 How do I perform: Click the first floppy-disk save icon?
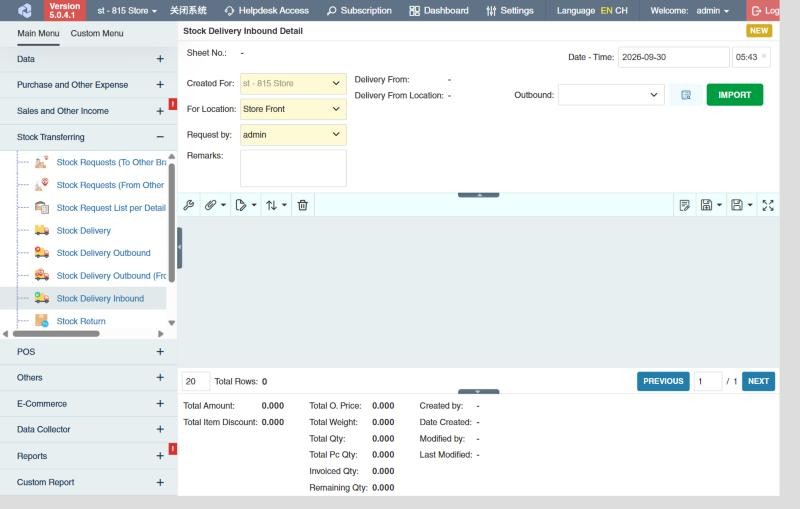coord(706,205)
